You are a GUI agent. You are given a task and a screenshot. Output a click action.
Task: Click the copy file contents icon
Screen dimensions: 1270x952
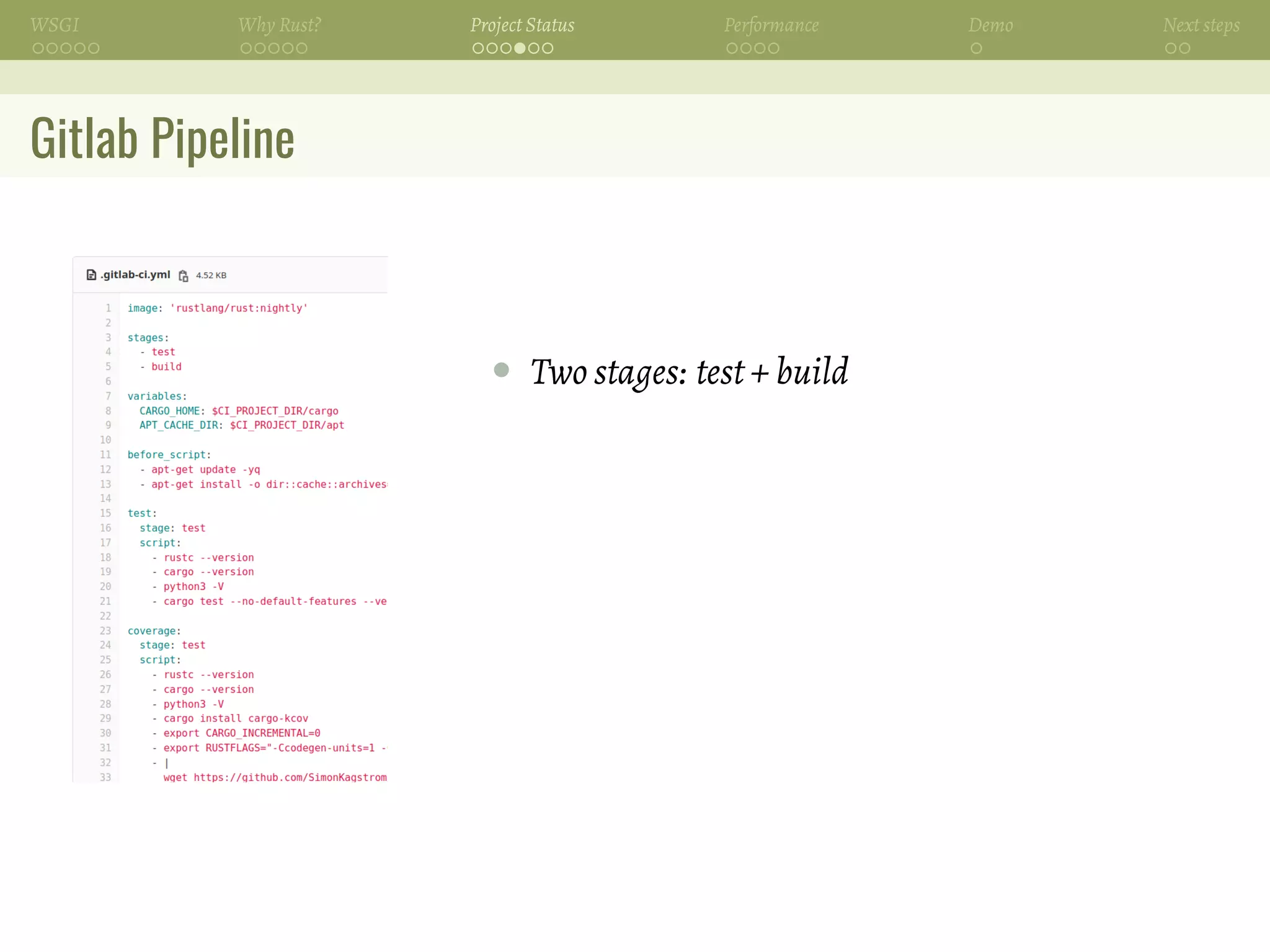pyautogui.click(x=184, y=276)
